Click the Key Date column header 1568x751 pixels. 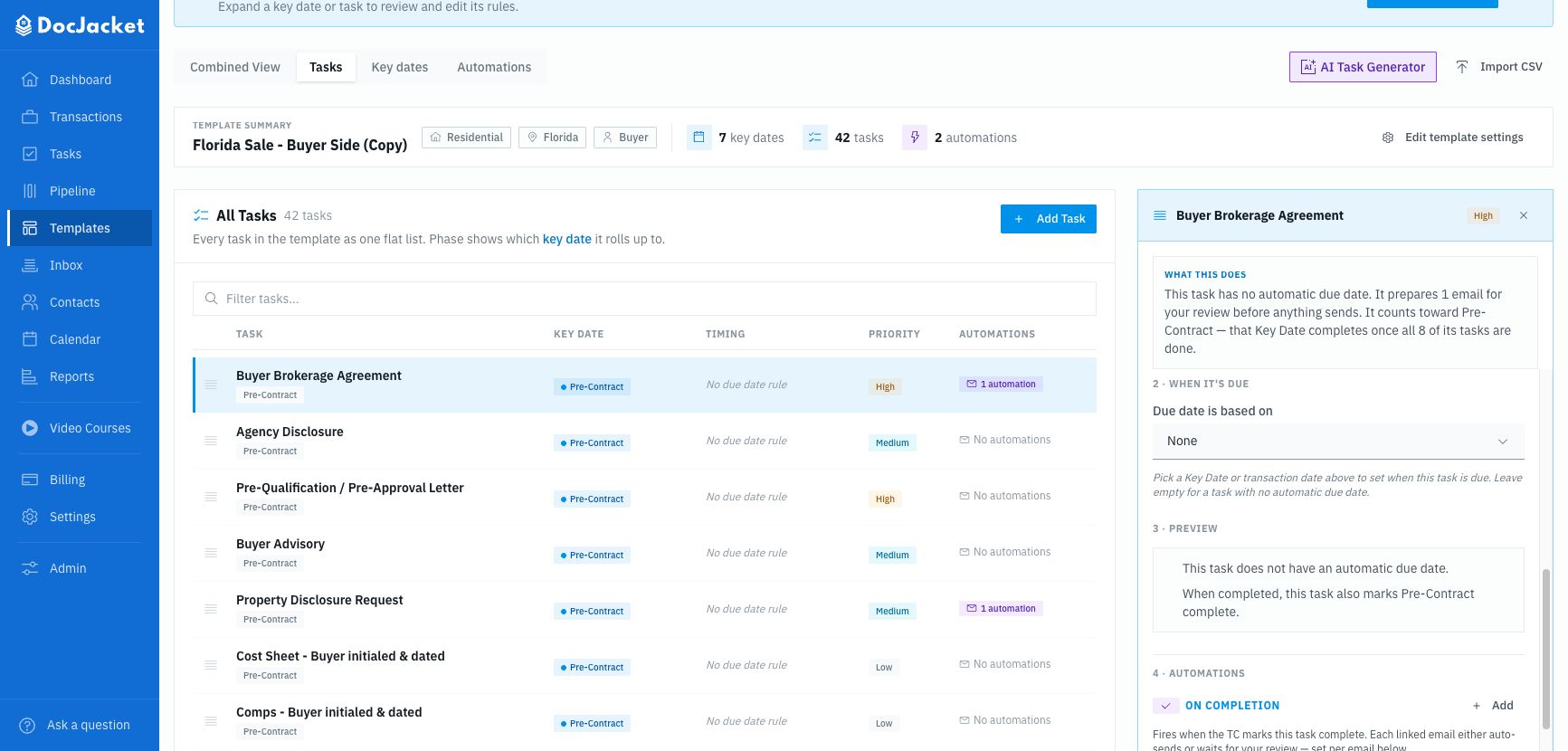[578, 334]
